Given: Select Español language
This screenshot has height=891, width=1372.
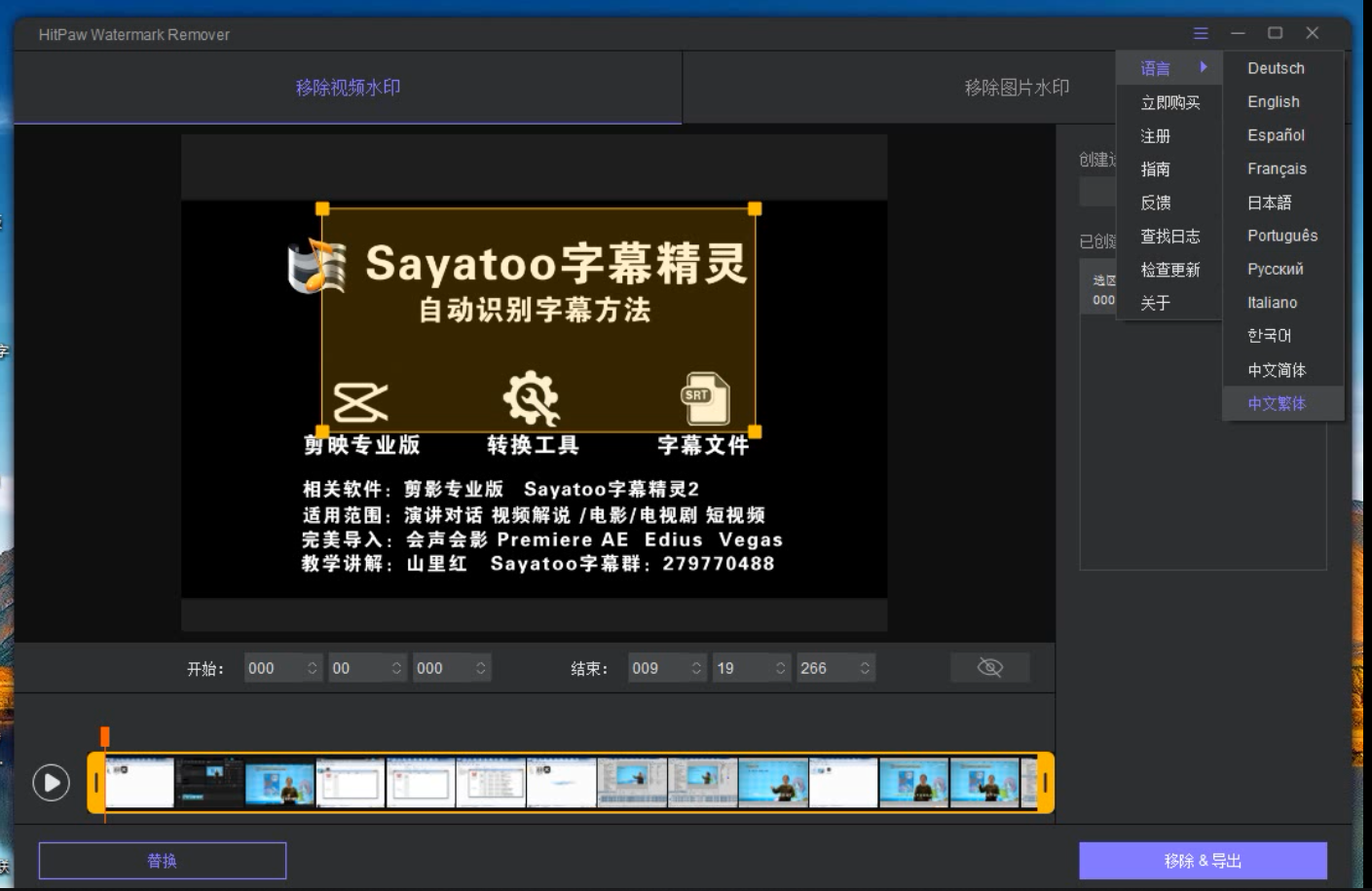Looking at the screenshot, I should (1283, 135).
